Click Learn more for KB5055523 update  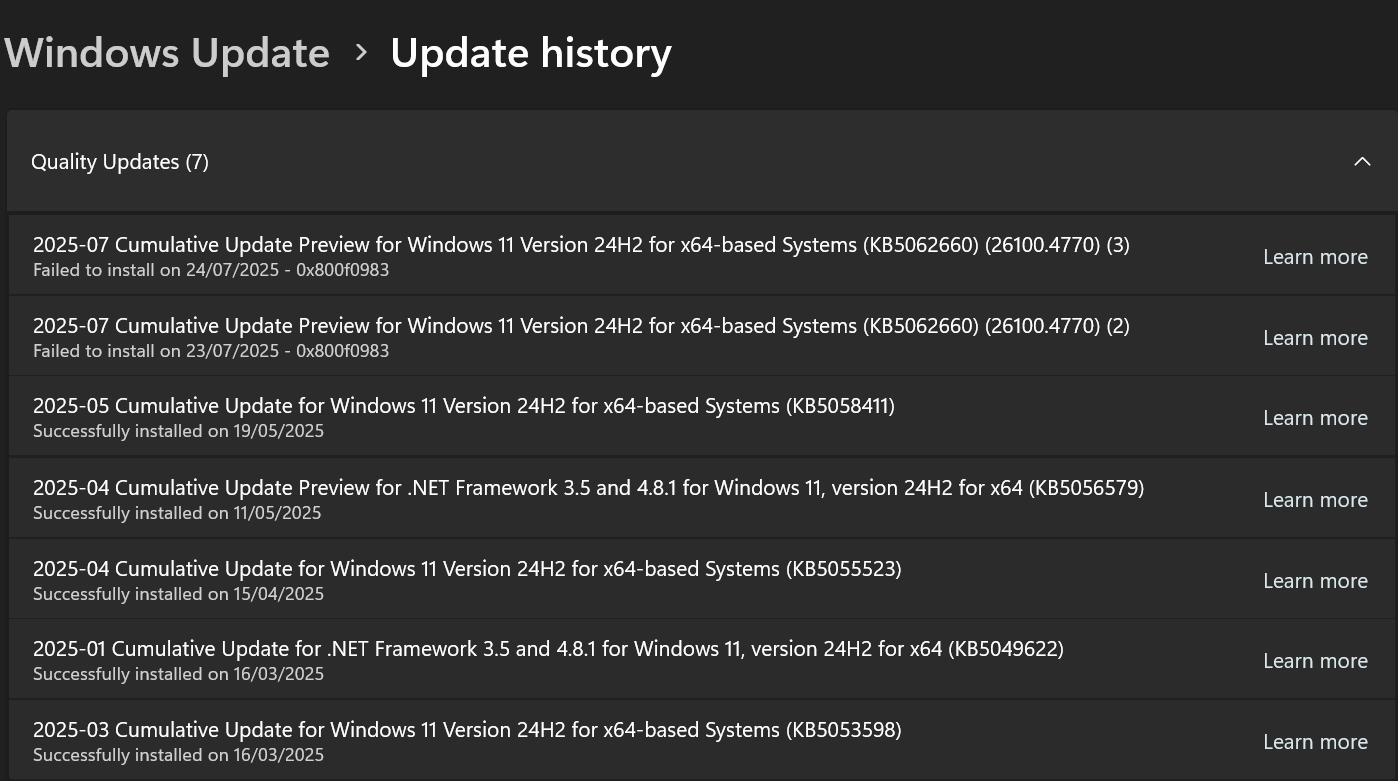(x=1315, y=580)
